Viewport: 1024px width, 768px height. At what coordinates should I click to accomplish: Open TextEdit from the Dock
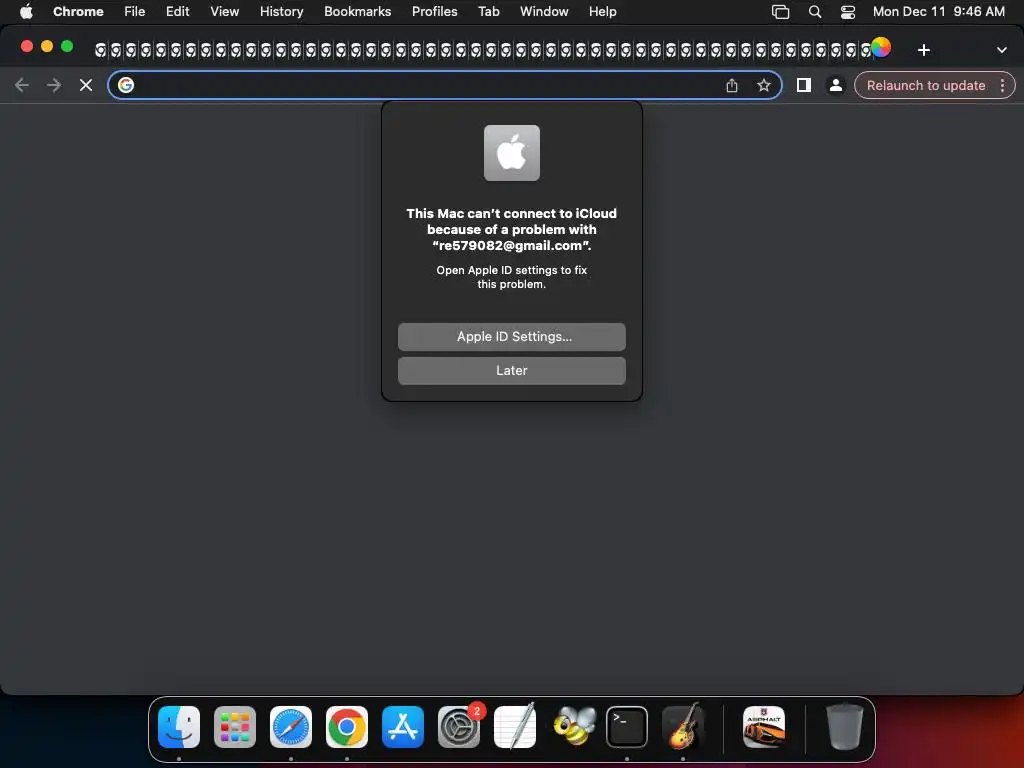515,727
